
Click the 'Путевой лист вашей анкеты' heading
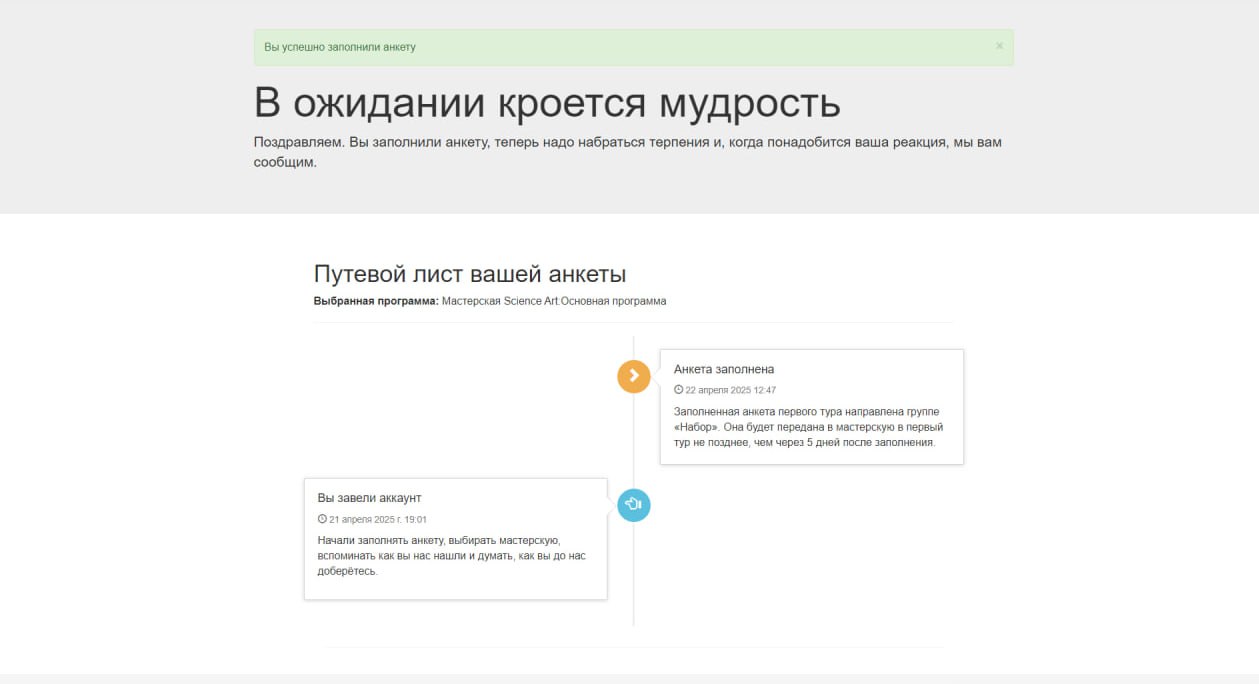pyautogui.click(x=470, y=274)
